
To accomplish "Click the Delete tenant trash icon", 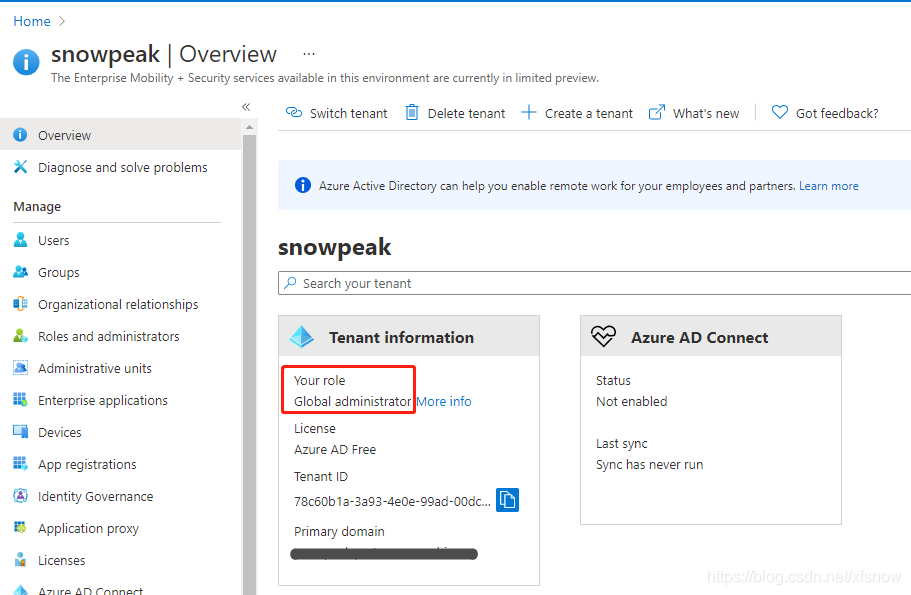I will pos(411,112).
